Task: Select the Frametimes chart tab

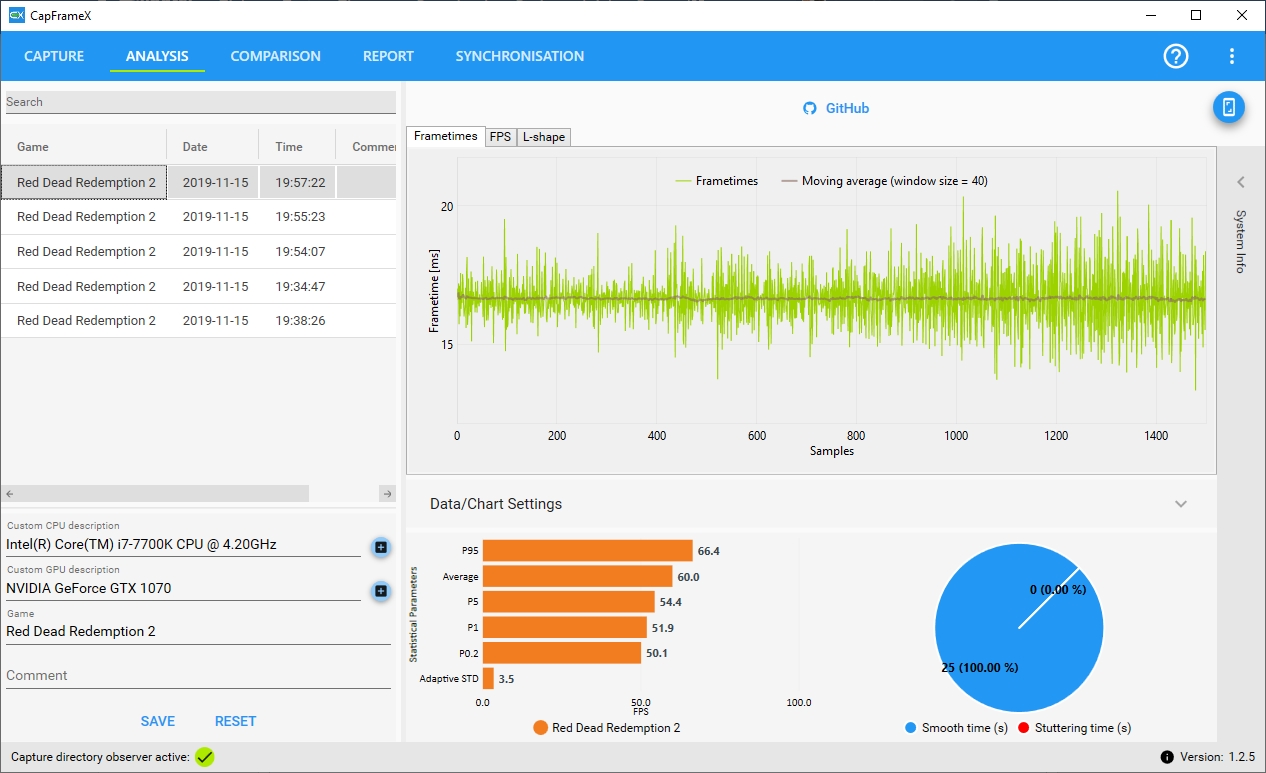Action: (x=446, y=136)
